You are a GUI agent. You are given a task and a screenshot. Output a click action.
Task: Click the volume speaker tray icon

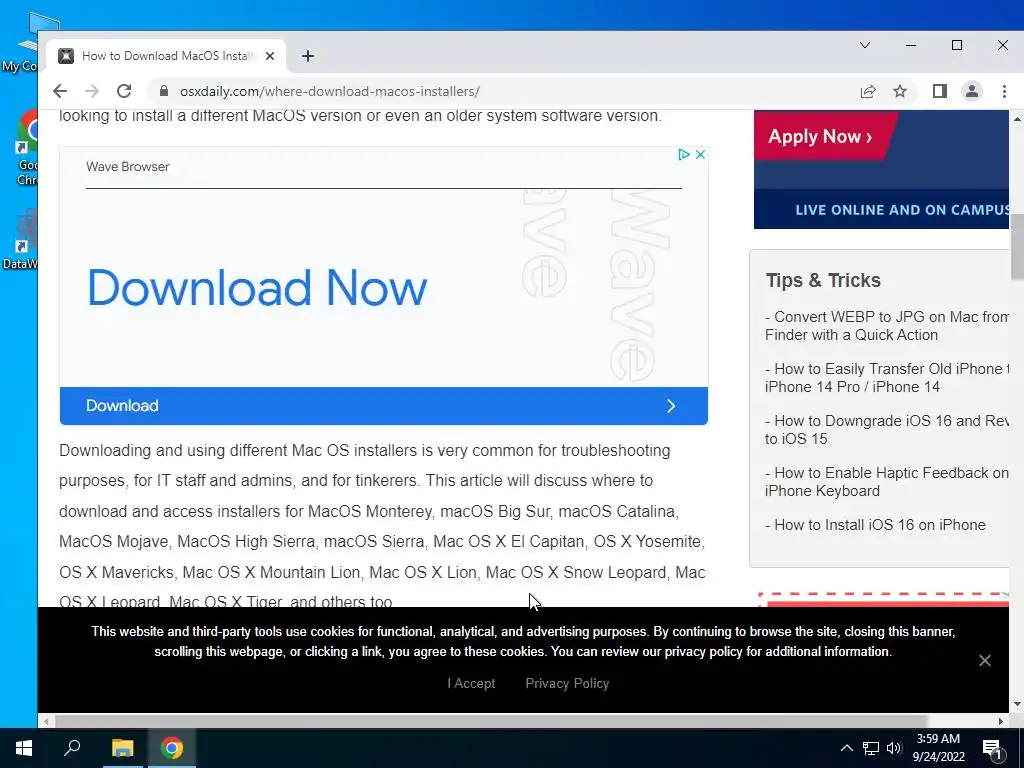point(894,748)
